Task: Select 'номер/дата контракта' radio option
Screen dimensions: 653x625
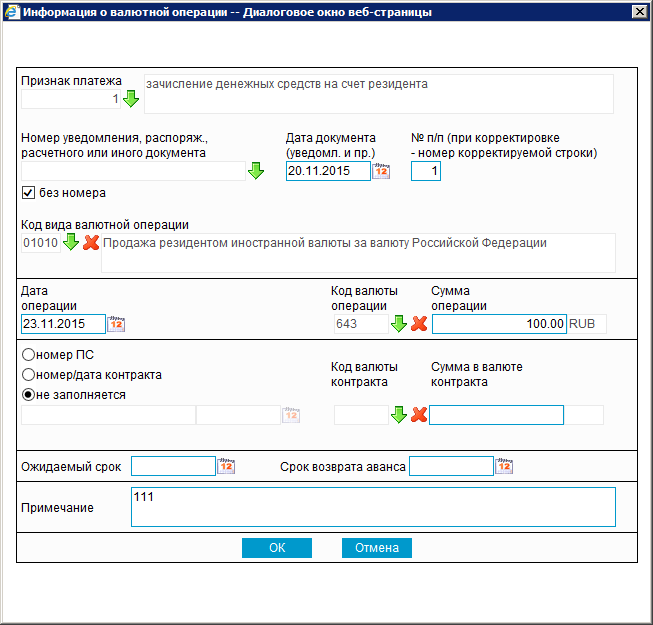Action: click(x=28, y=375)
